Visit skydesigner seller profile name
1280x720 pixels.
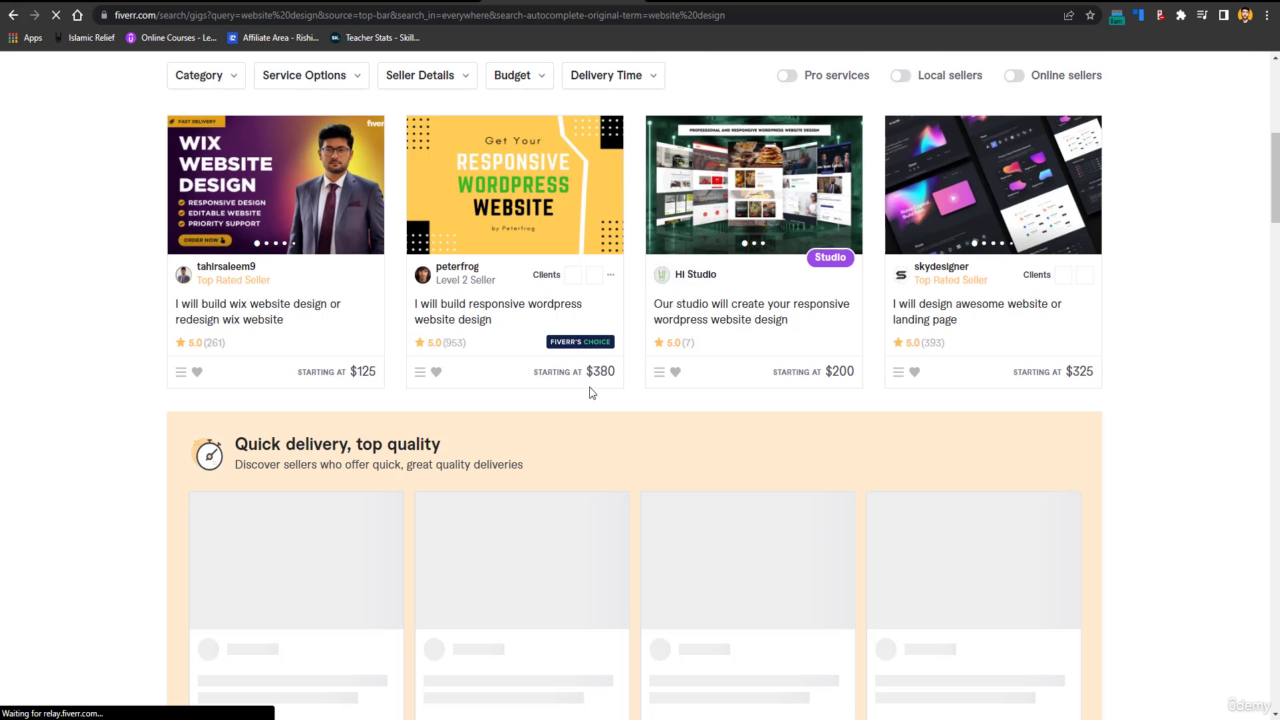tap(941, 267)
